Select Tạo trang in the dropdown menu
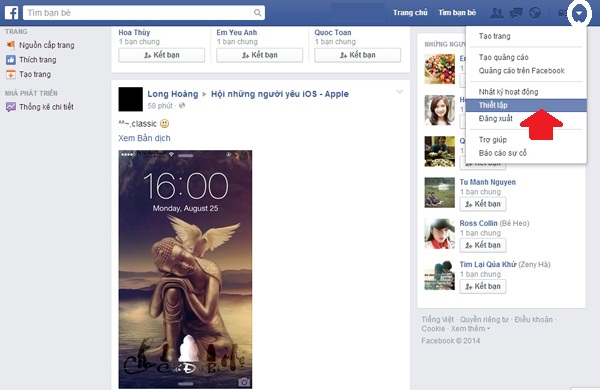 [x=494, y=36]
